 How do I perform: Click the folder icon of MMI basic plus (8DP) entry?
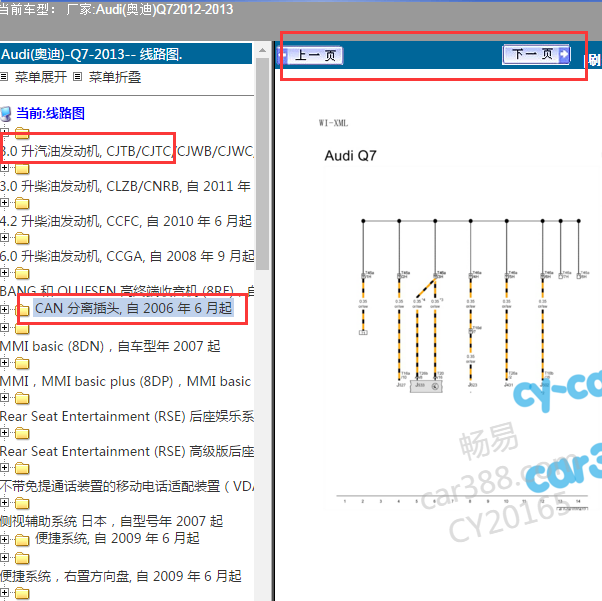[x=22, y=363]
